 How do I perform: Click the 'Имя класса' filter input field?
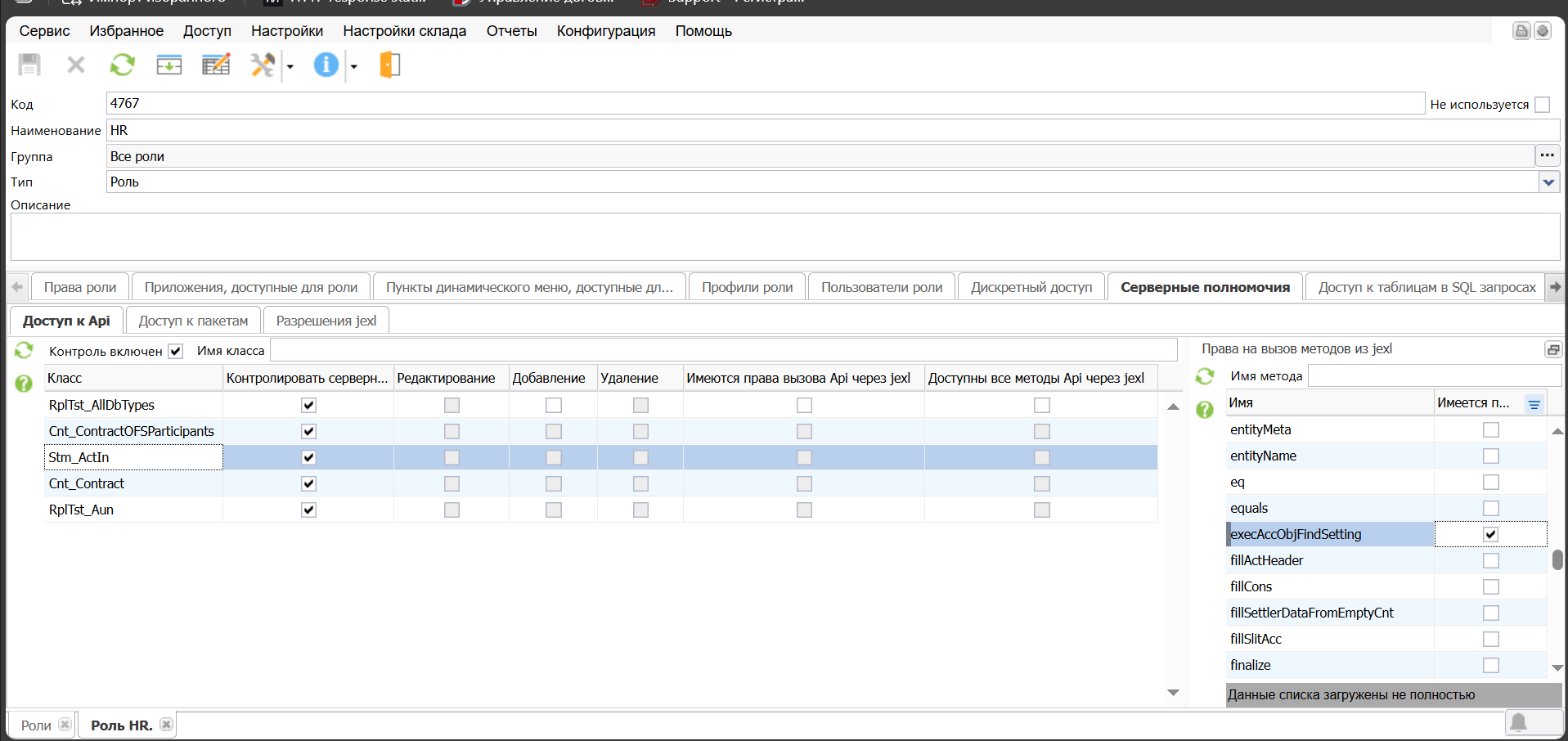click(723, 351)
